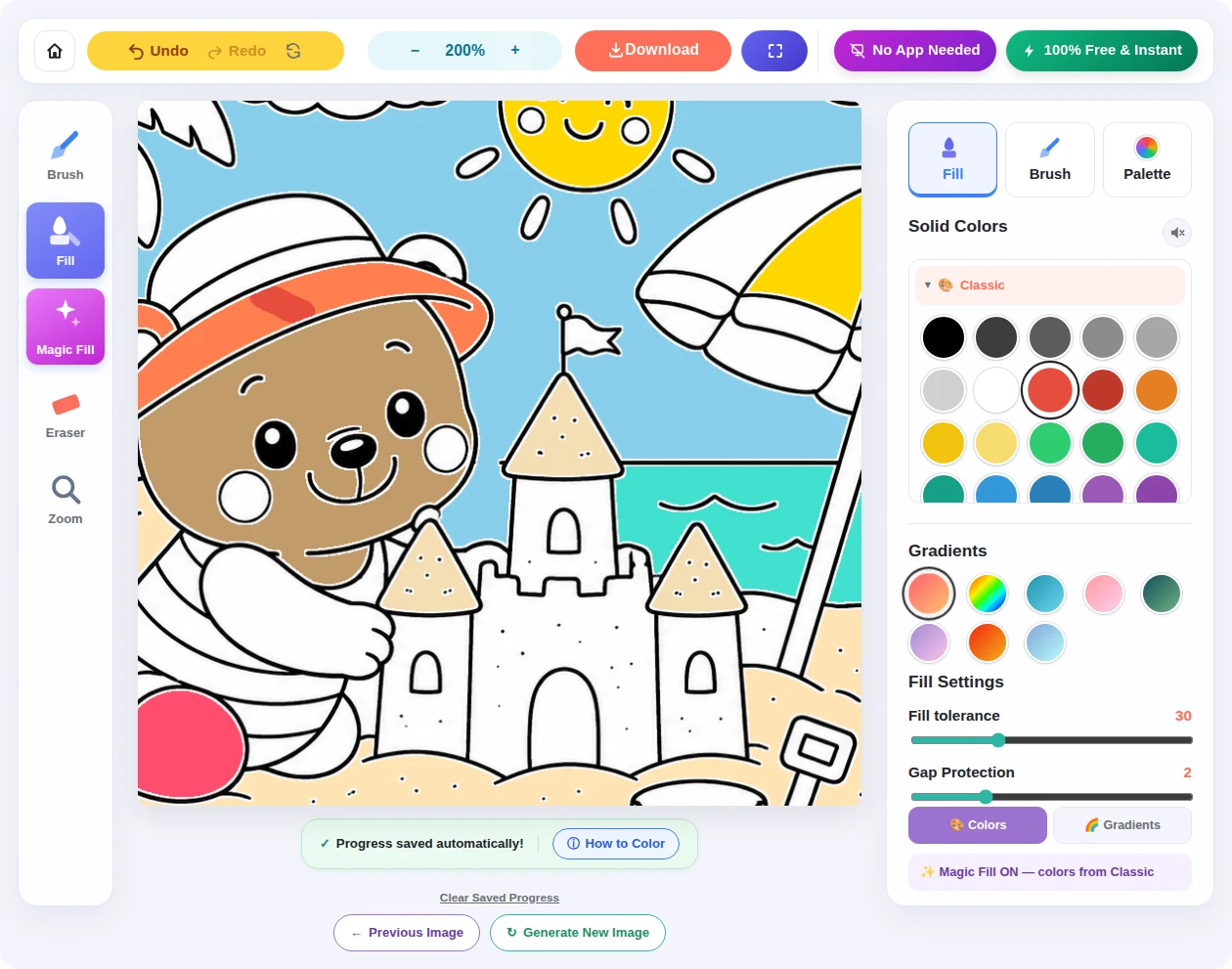The image size is (1232, 969).
Task: Pick the golden yellow color swatch
Action: pyautogui.click(x=944, y=443)
